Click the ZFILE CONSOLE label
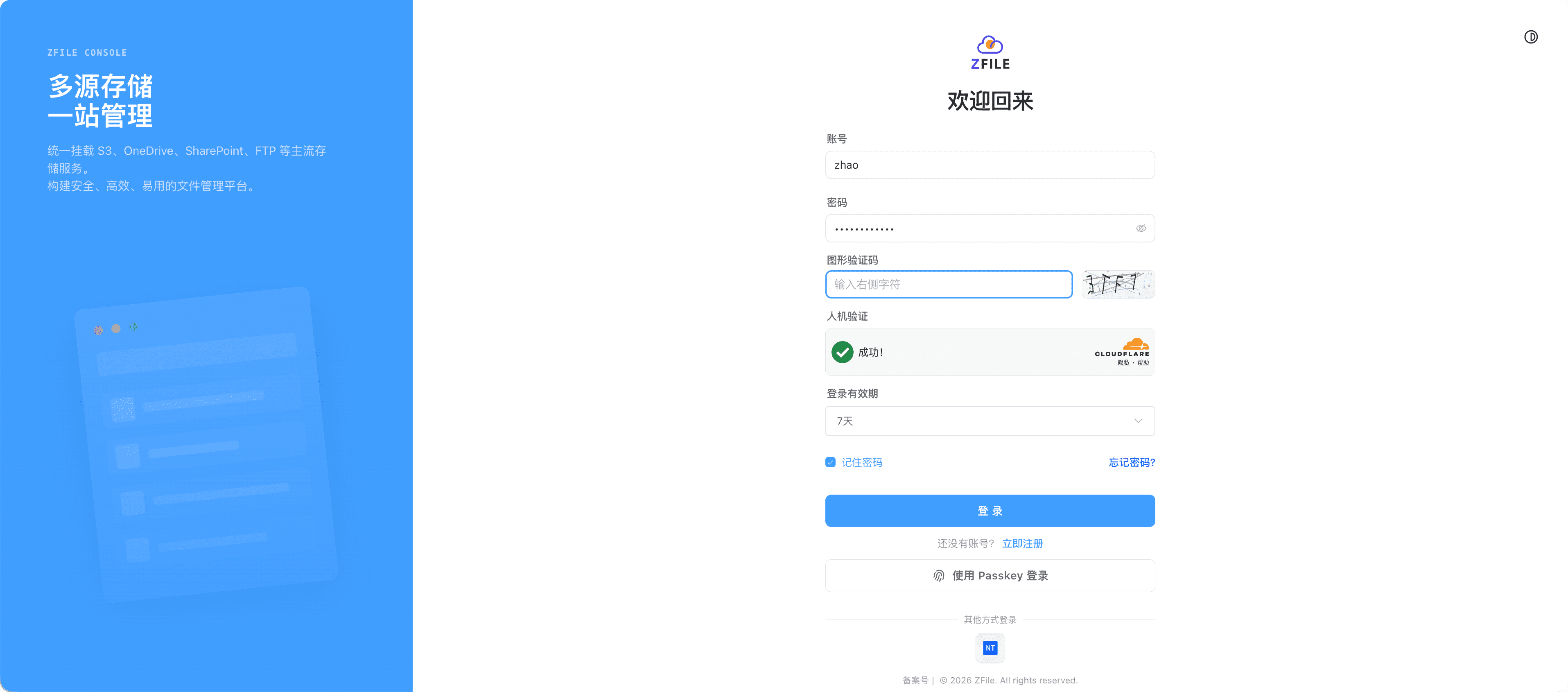This screenshot has width=1568, height=692. coord(87,52)
